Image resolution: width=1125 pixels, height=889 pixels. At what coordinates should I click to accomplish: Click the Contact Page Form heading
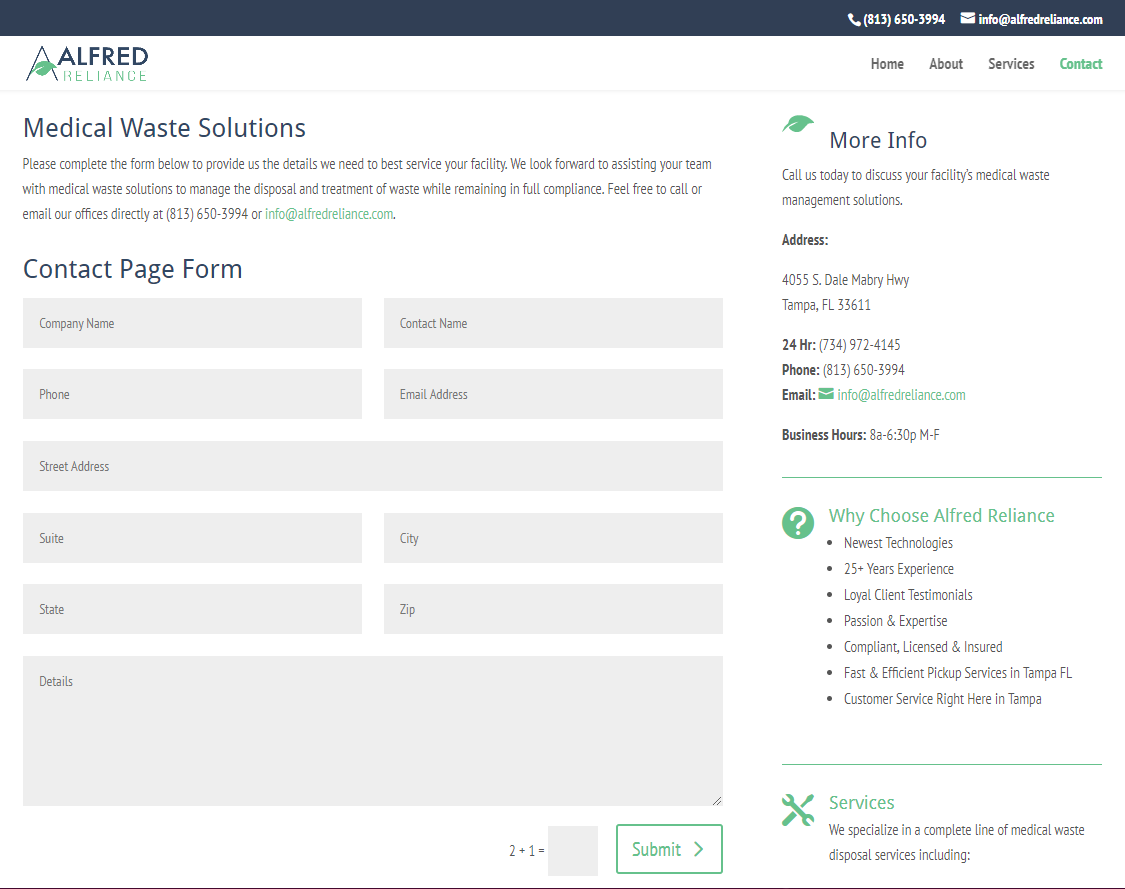pyautogui.click(x=133, y=269)
